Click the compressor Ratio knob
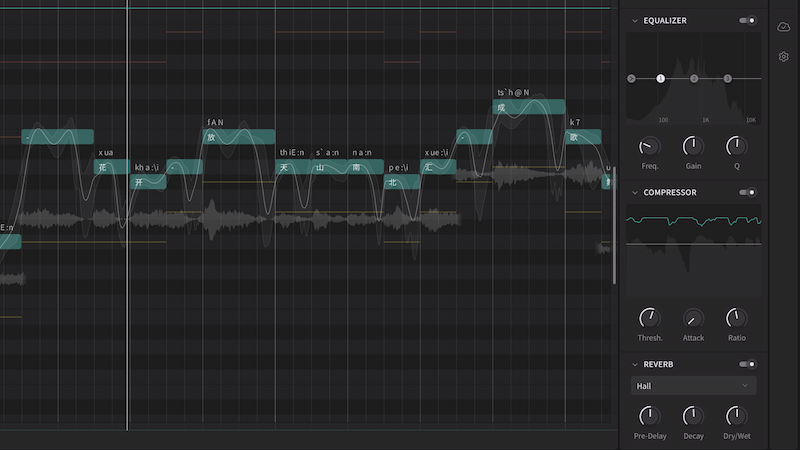800x450 pixels. coord(736,318)
